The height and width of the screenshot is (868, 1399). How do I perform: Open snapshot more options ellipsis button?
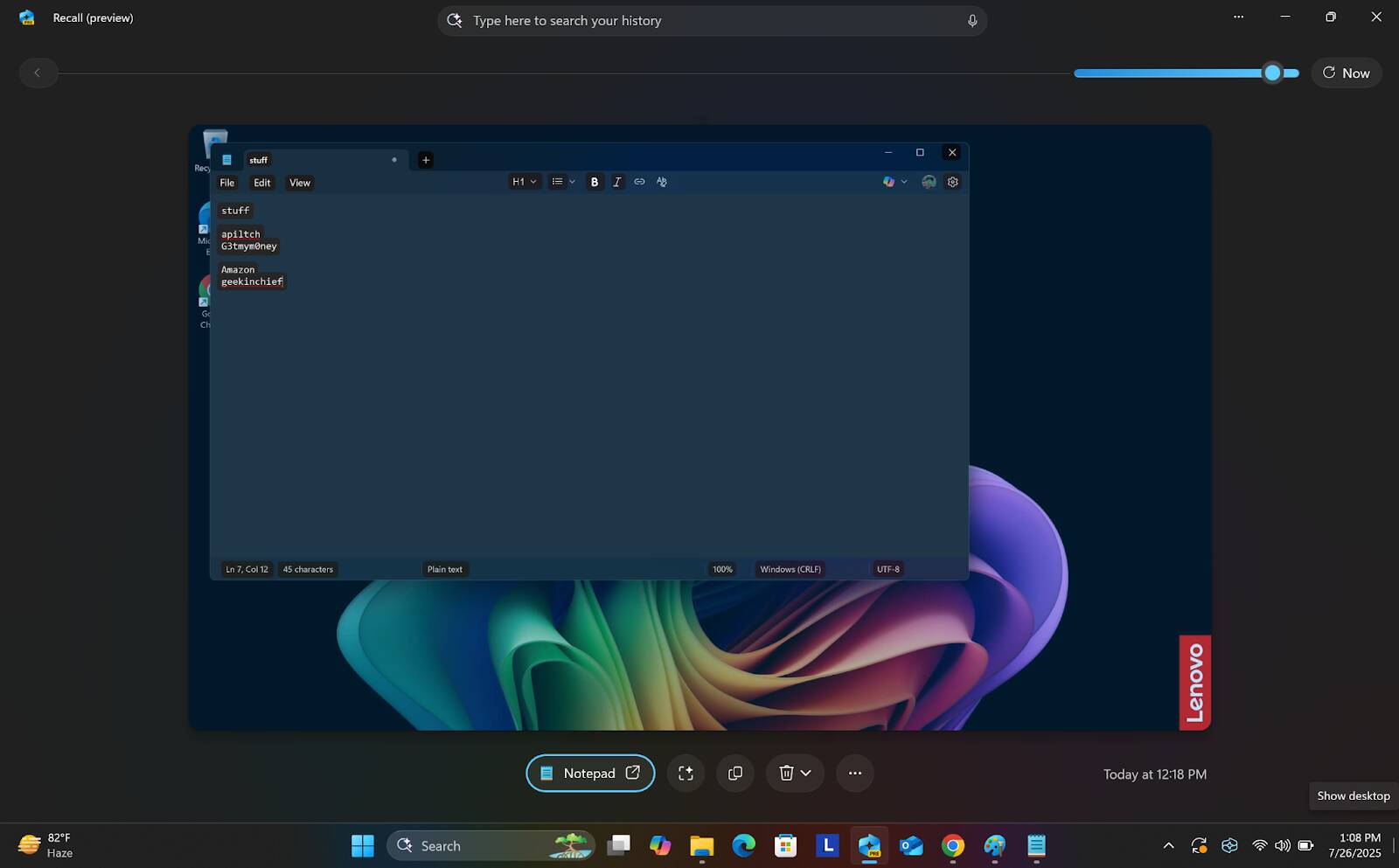855,773
